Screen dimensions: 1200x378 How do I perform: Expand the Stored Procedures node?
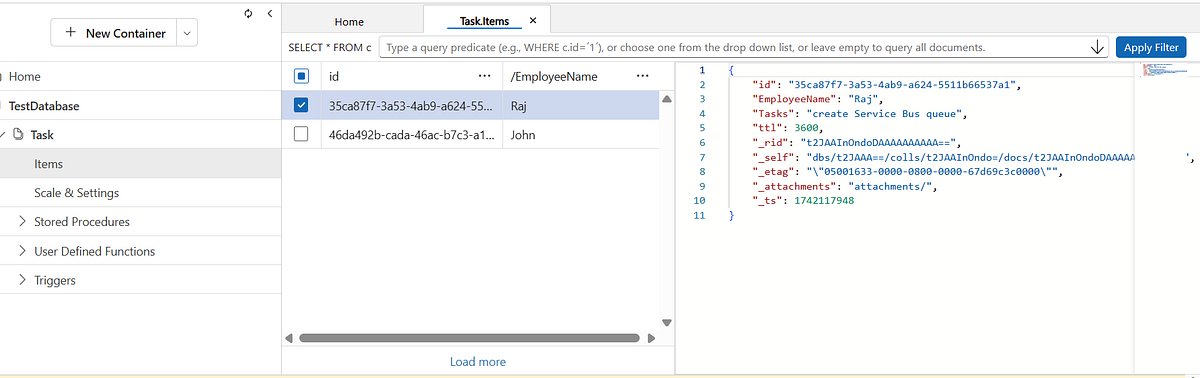(23, 222)
